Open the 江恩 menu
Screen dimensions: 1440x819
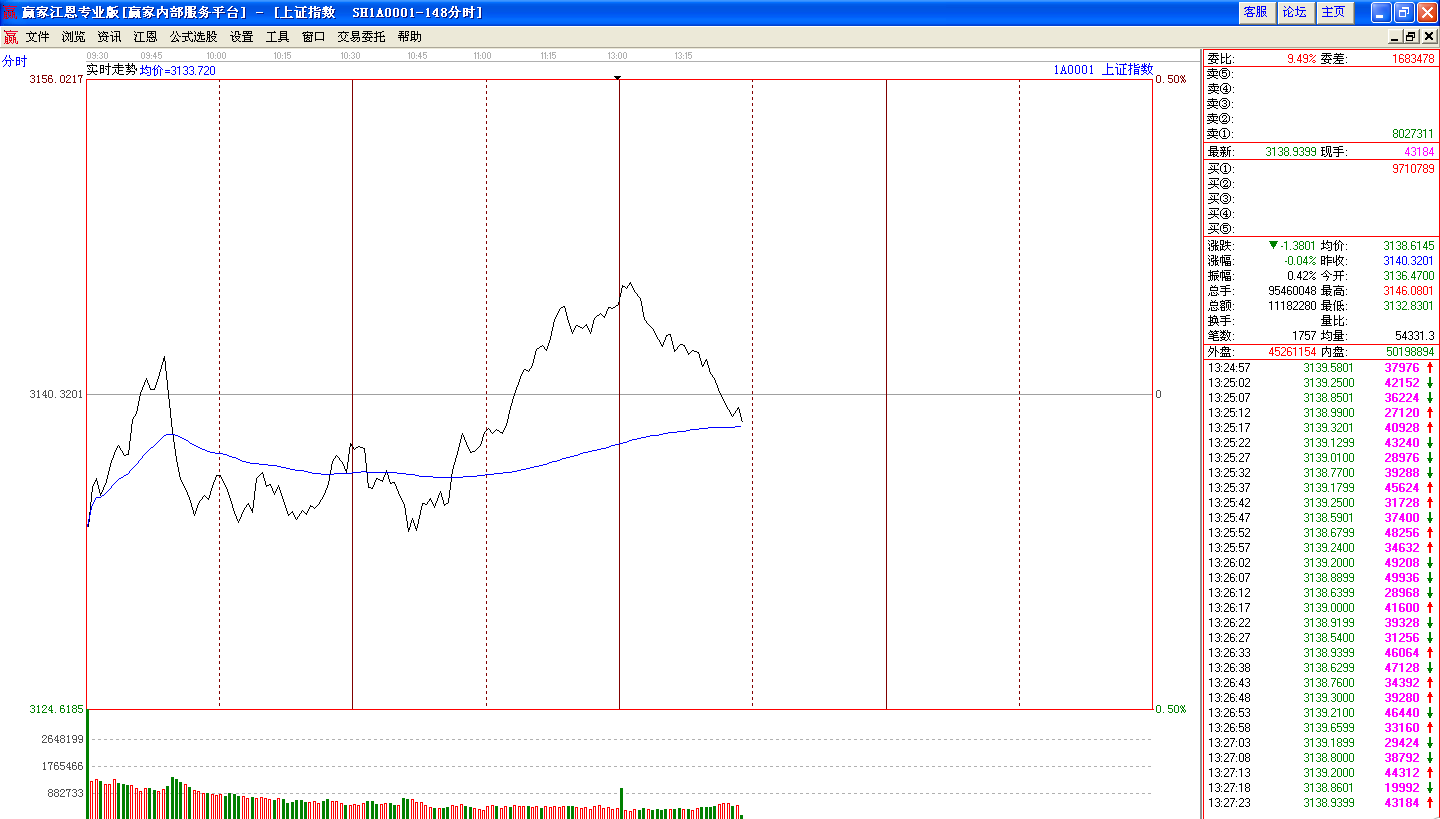pos(145,36)
